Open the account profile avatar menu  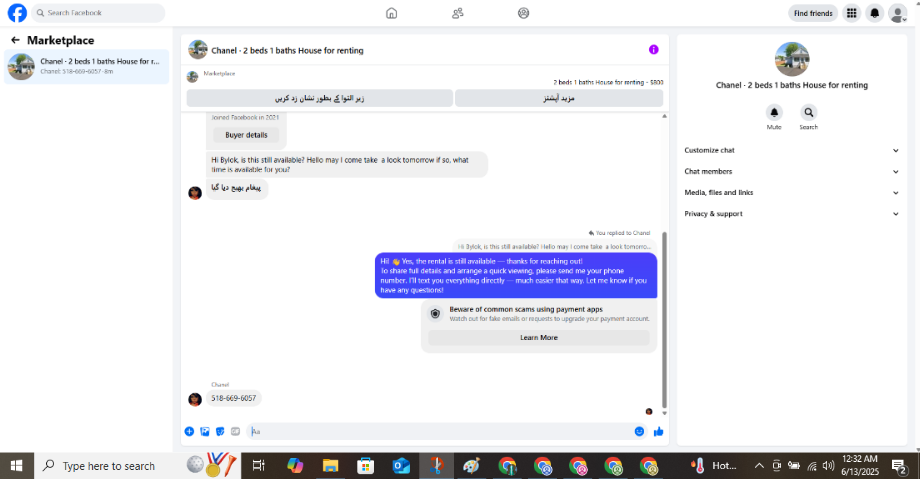point(897,13)
